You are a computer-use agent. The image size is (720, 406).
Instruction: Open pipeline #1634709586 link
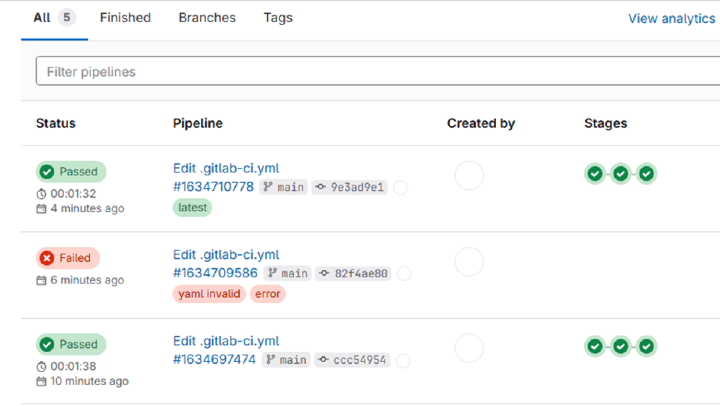(x=215, y=273)
